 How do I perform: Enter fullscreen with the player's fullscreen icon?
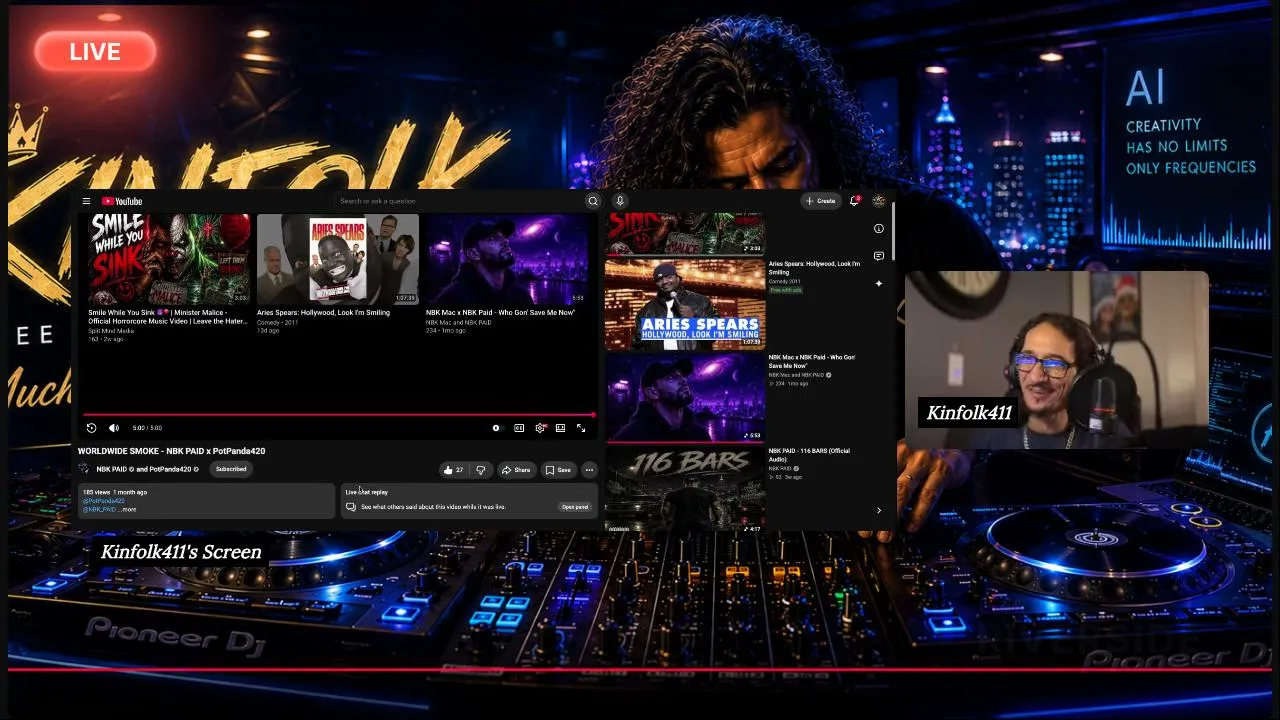[x=581, y=428]
